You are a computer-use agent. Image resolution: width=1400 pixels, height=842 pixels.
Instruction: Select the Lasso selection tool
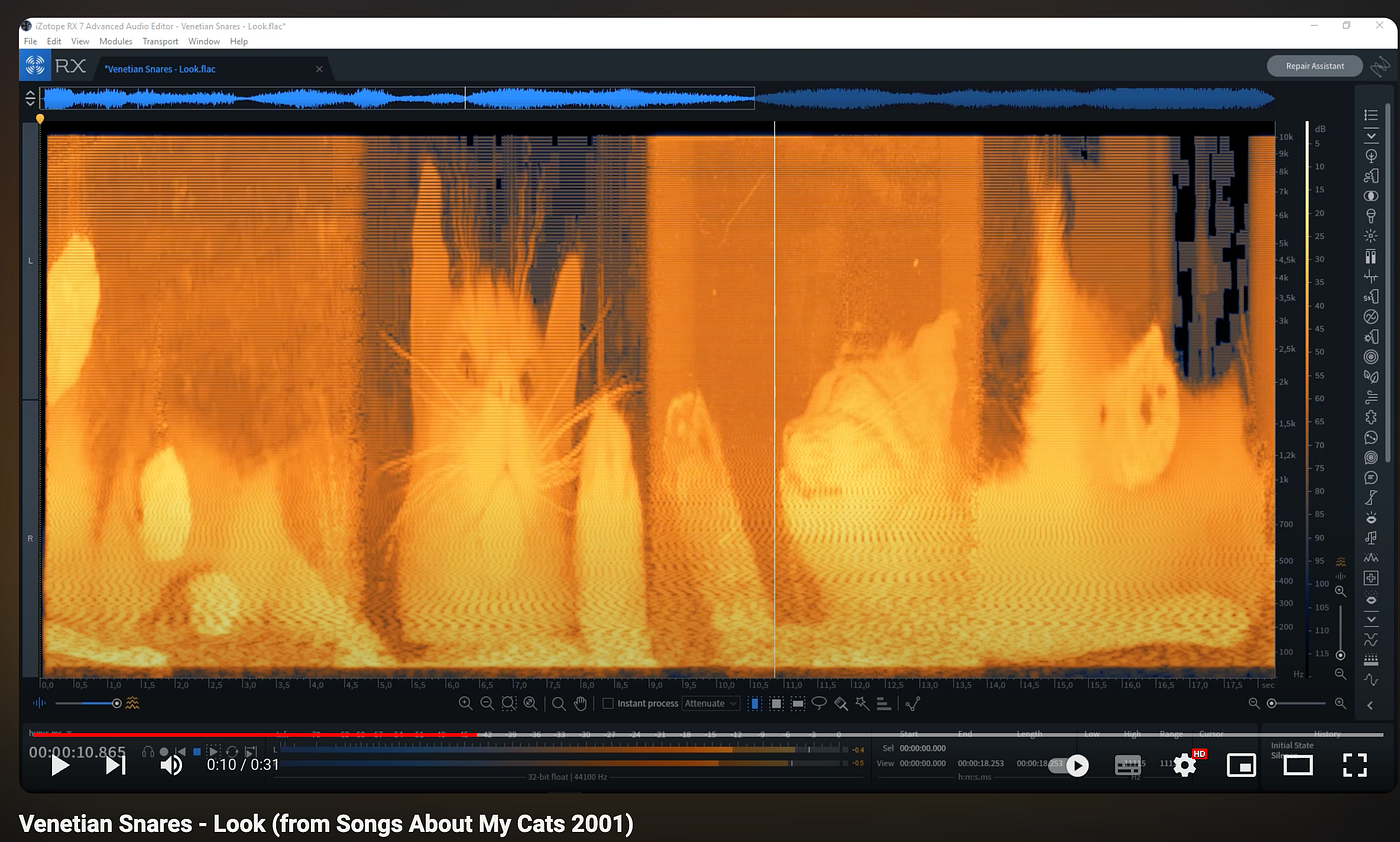819,704
